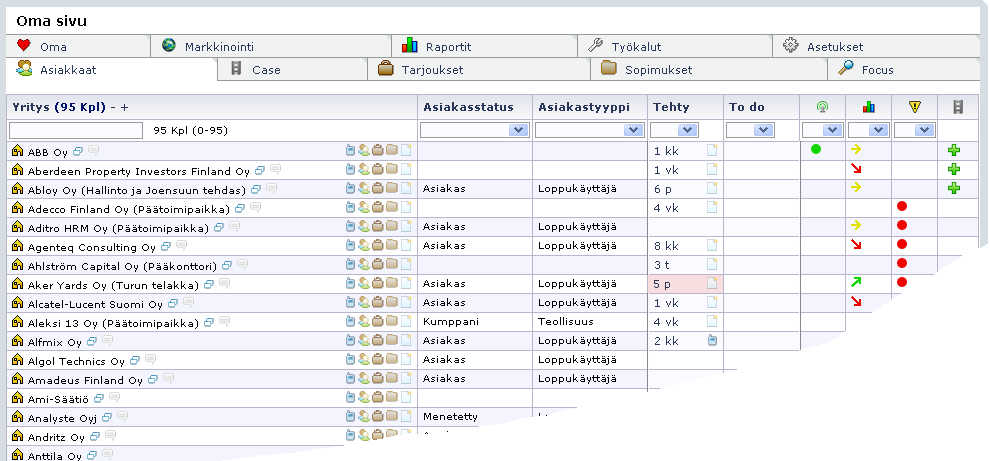Screen dimensions: 990x461
Task: Open the Asetukset tab
Action: 876,46
